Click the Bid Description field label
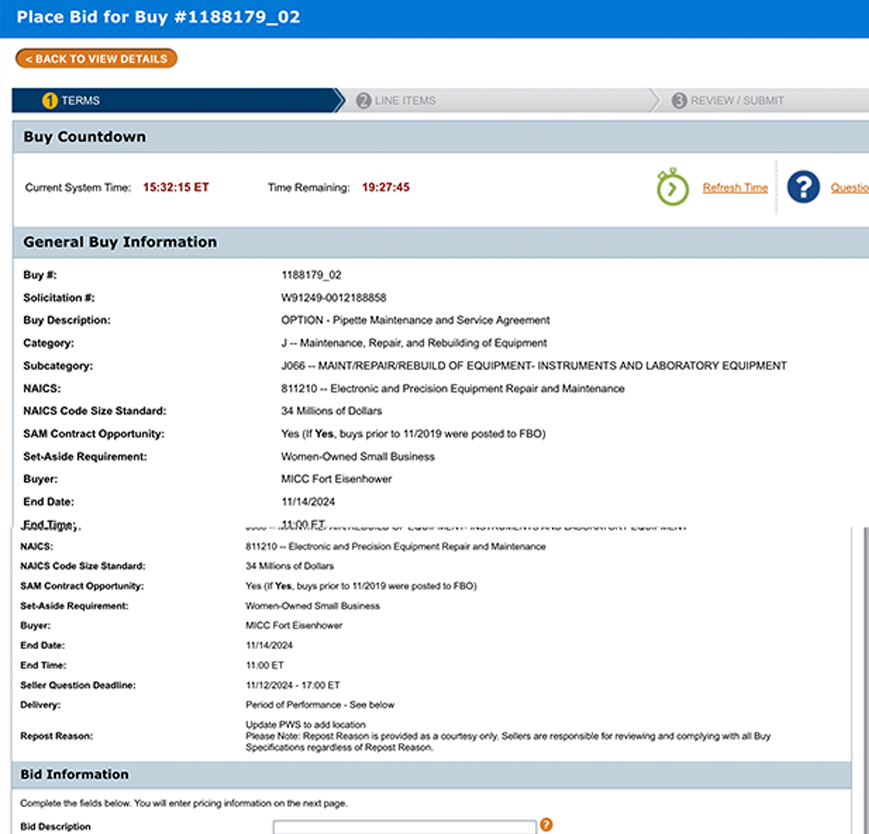 [55, 827]
